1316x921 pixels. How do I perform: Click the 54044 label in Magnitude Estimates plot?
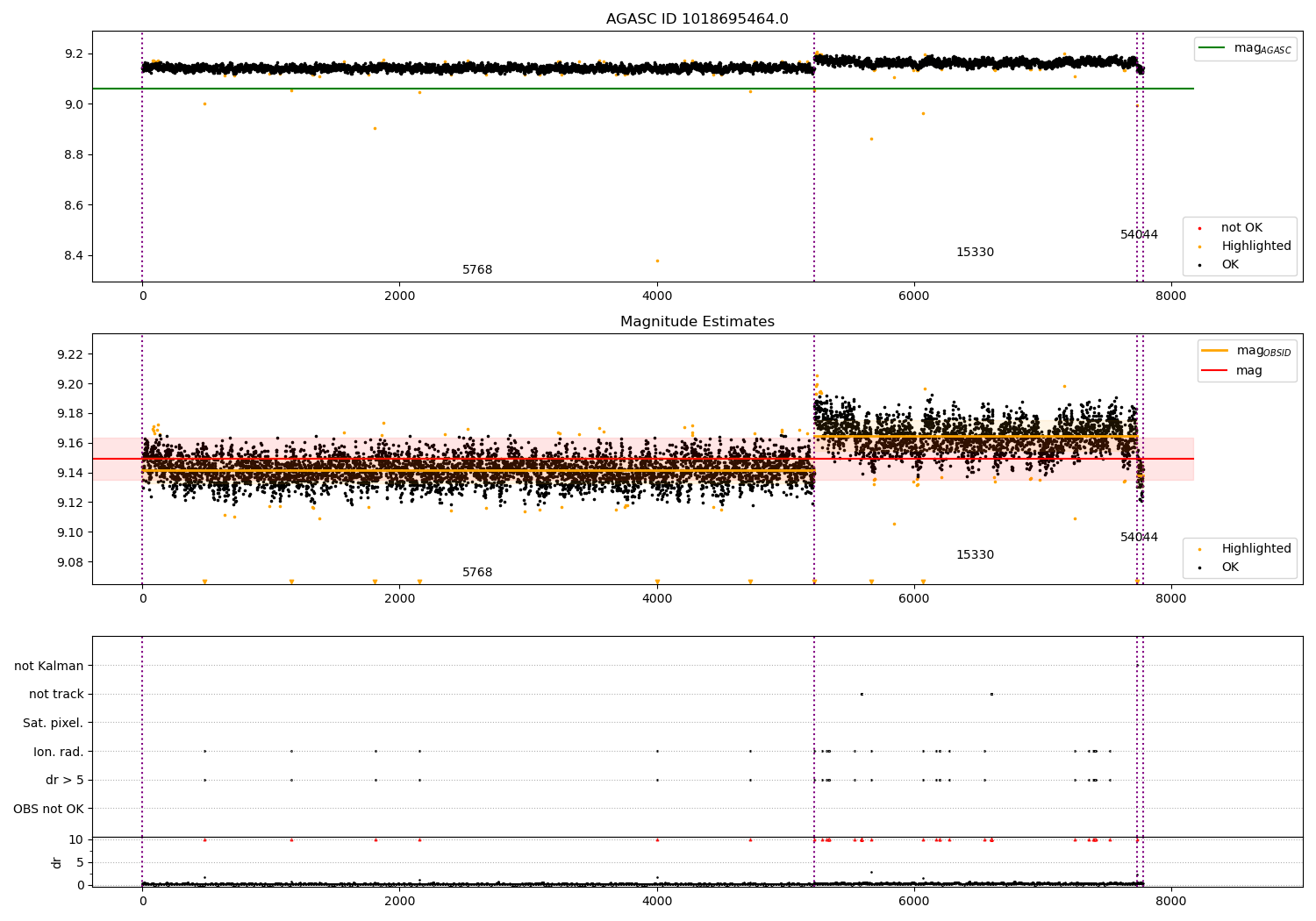[1139, 538]
